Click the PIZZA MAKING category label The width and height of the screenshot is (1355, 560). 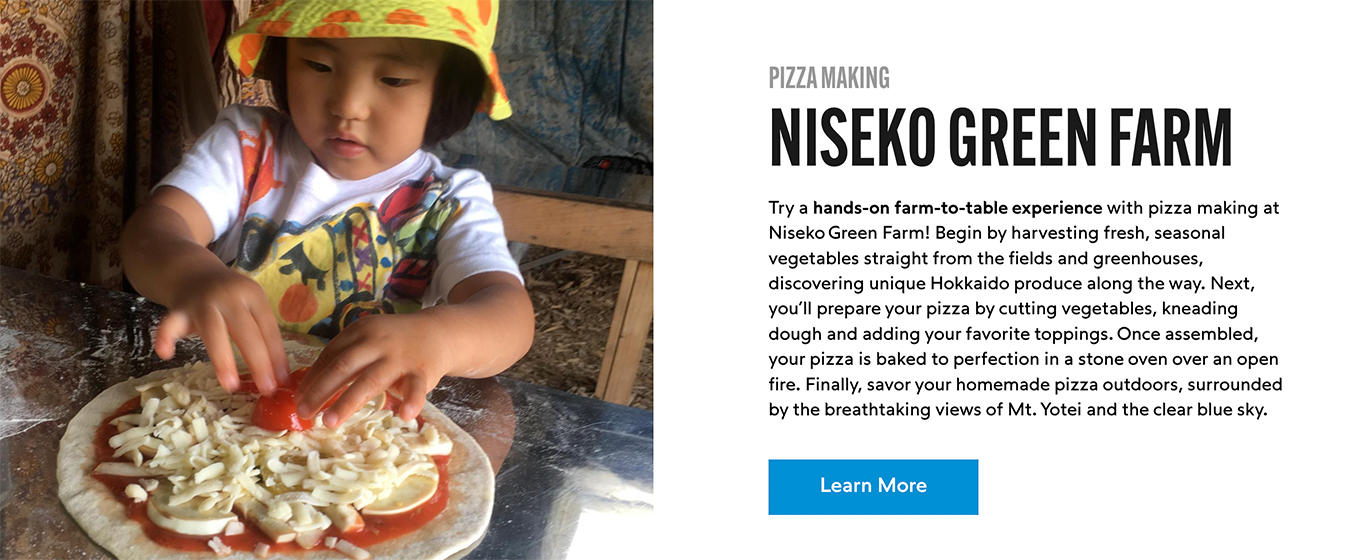(x=828, y=78)
